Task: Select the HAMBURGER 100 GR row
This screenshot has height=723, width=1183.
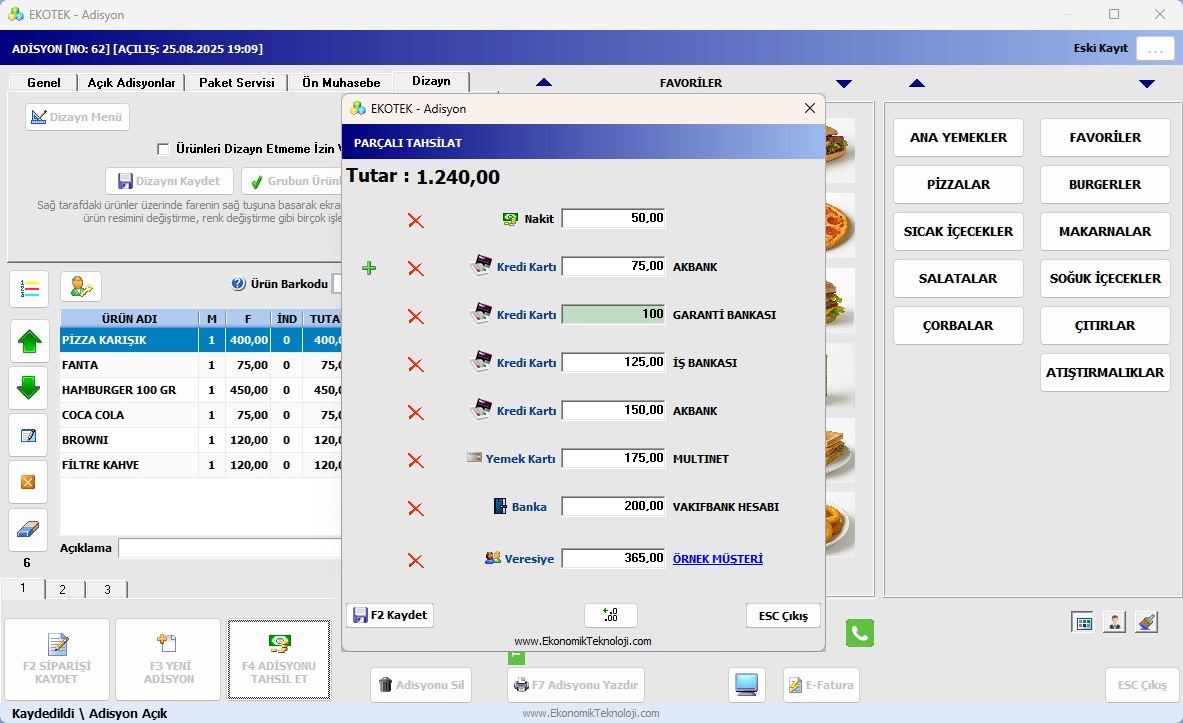Action: point(200,390)
